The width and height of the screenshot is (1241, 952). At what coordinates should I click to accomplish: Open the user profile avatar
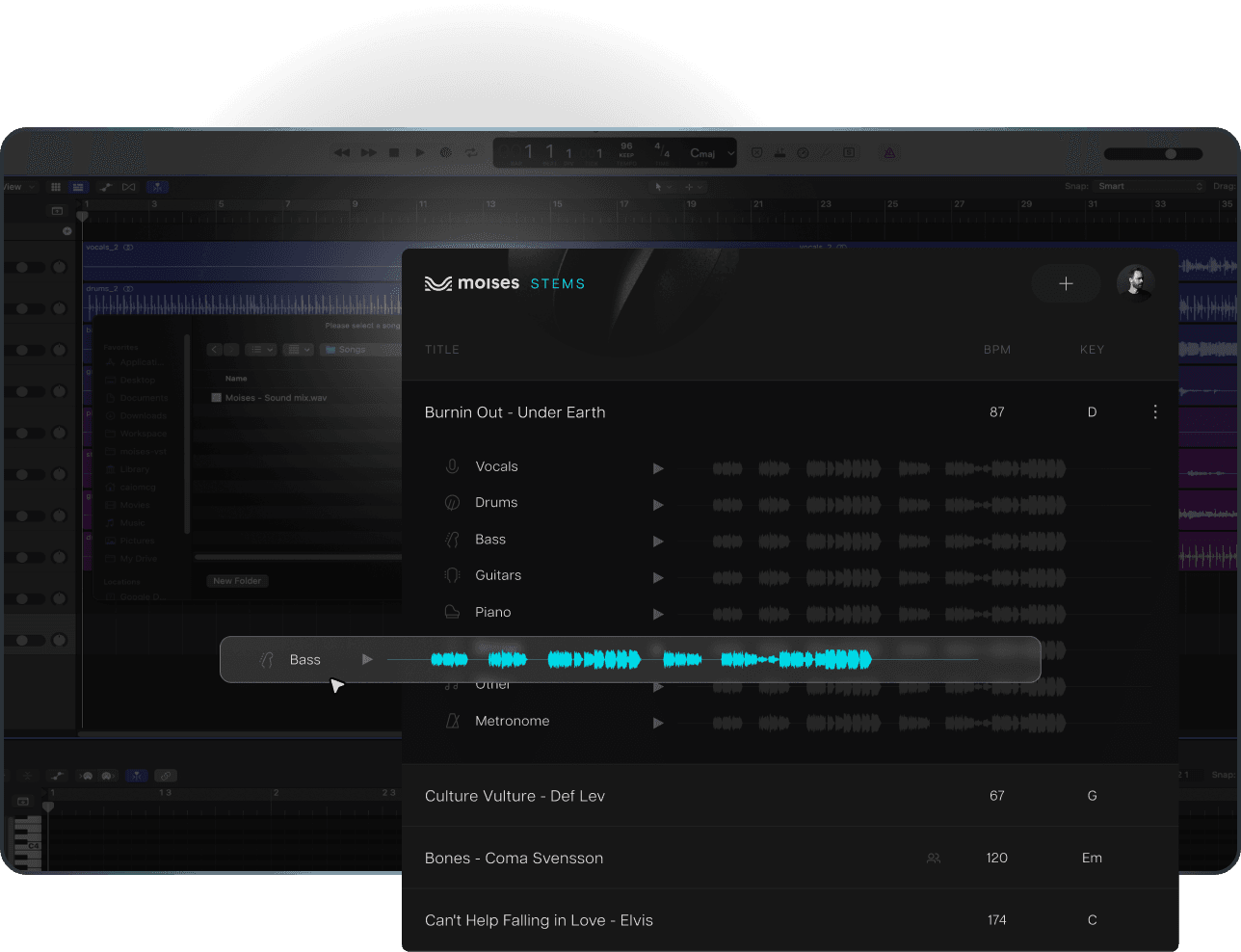coord(1135,283)
